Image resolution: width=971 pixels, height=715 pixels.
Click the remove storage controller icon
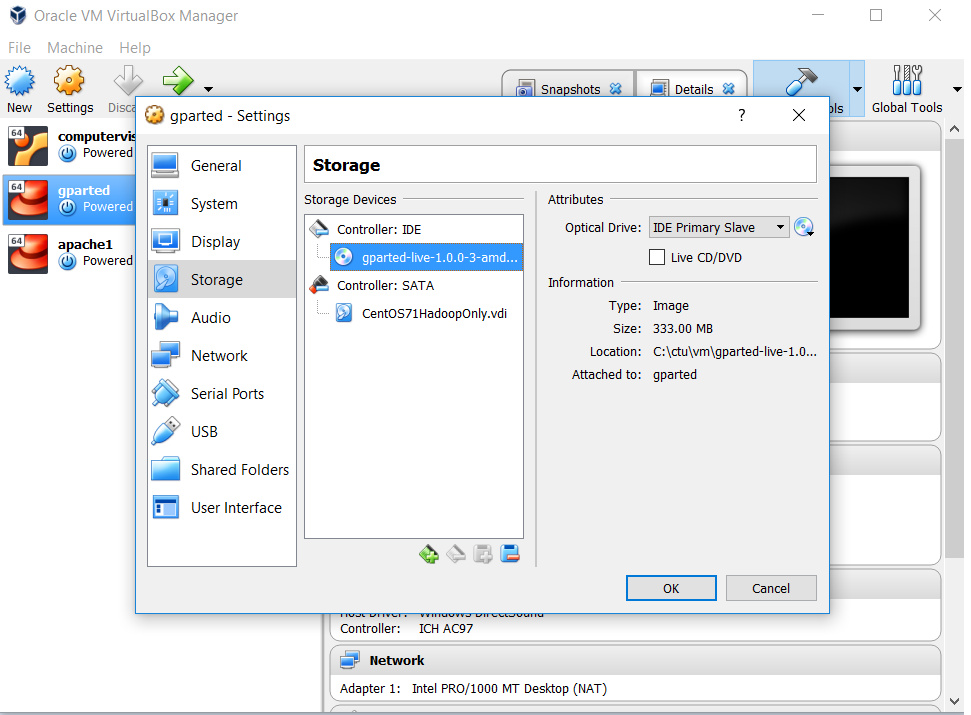click(456, 554)
